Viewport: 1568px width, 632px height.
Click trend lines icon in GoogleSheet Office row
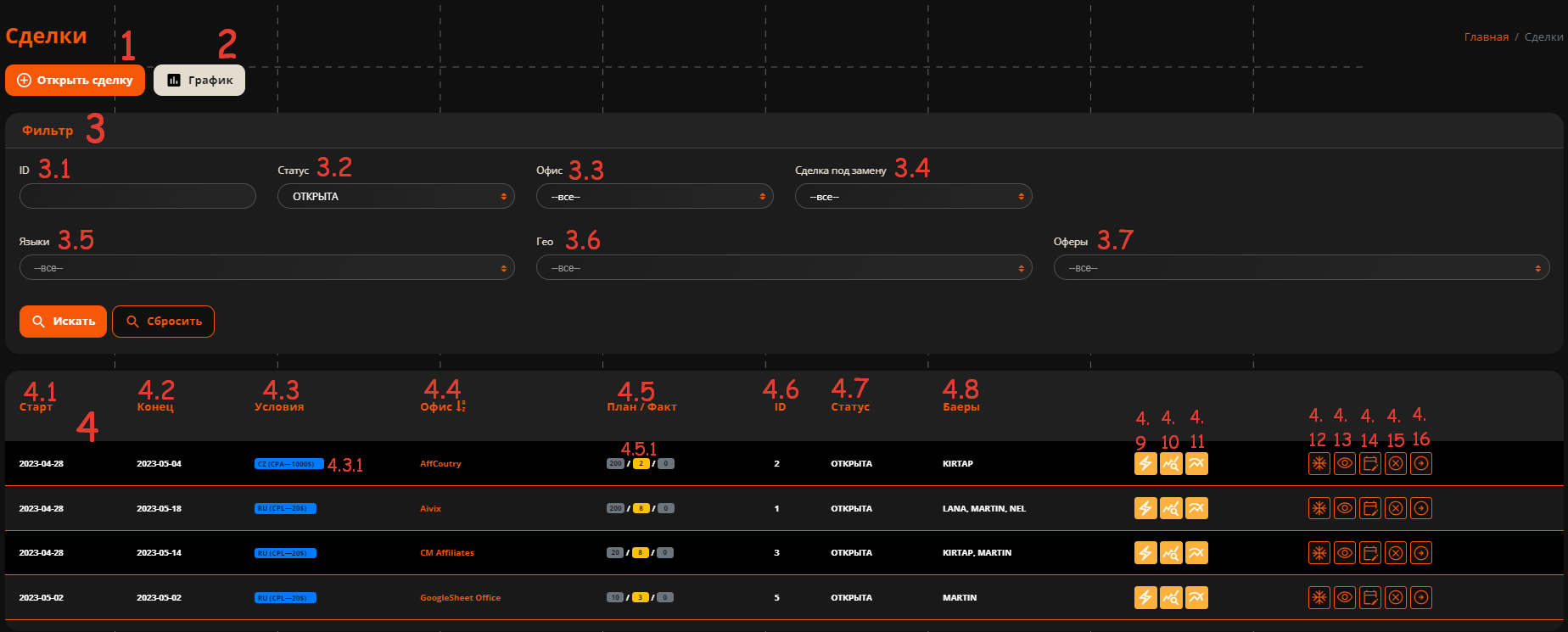[1196, 597]
